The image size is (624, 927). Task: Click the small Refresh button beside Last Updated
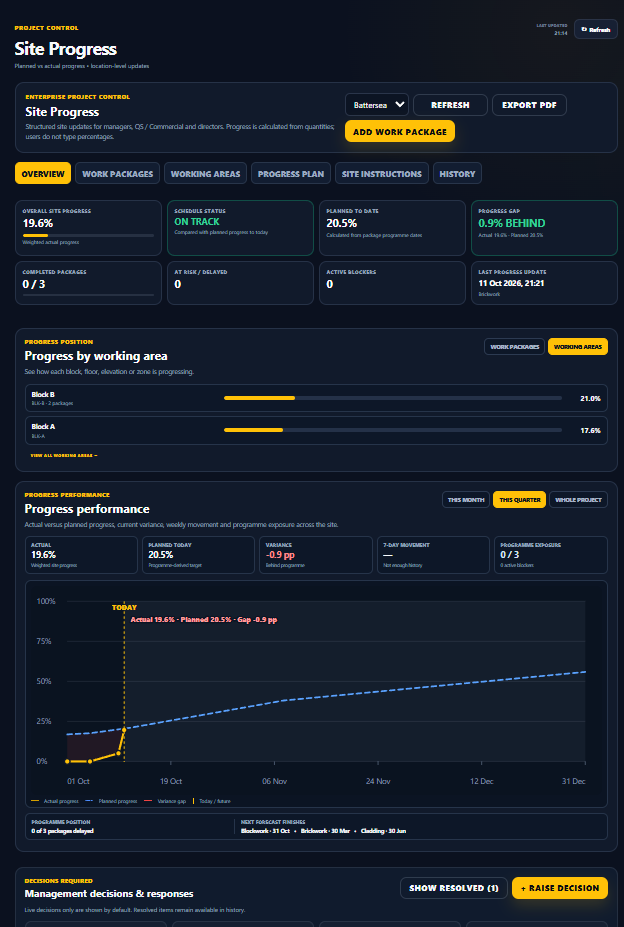pos(596,30)
